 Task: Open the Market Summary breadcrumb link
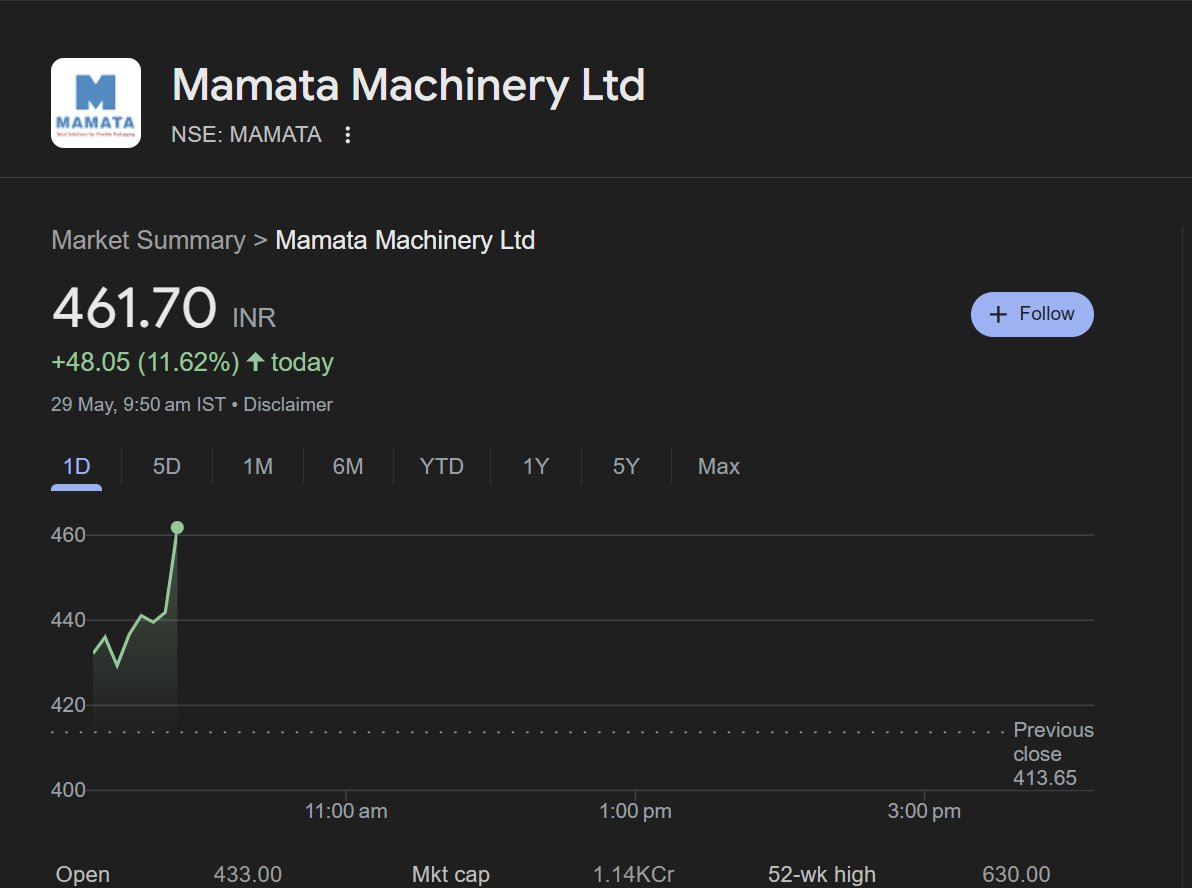coord(148,240)
